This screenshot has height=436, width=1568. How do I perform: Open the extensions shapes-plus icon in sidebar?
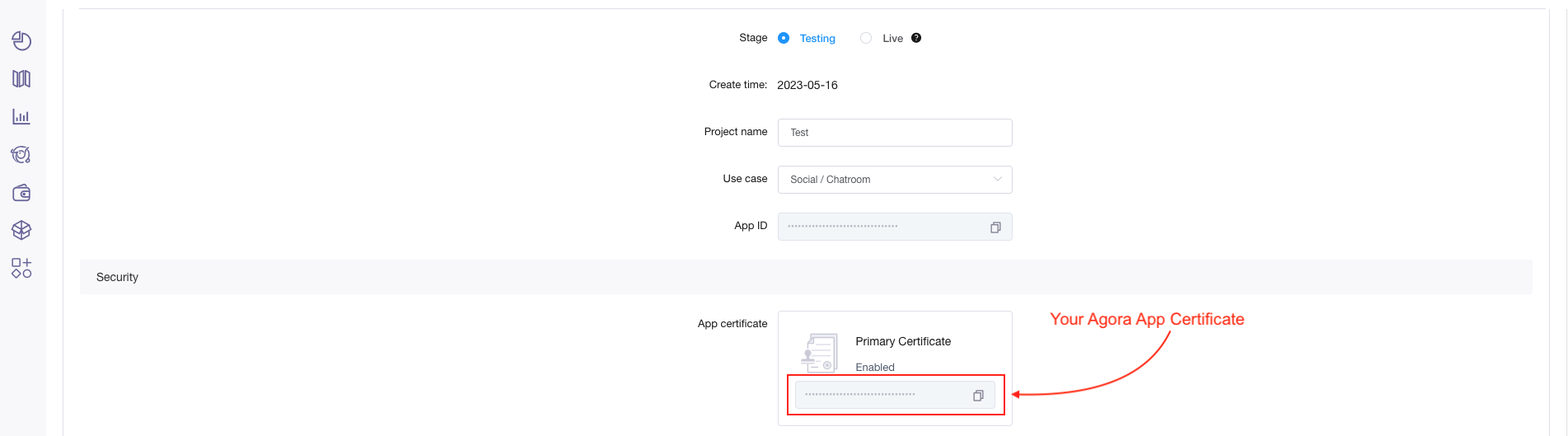21,268
